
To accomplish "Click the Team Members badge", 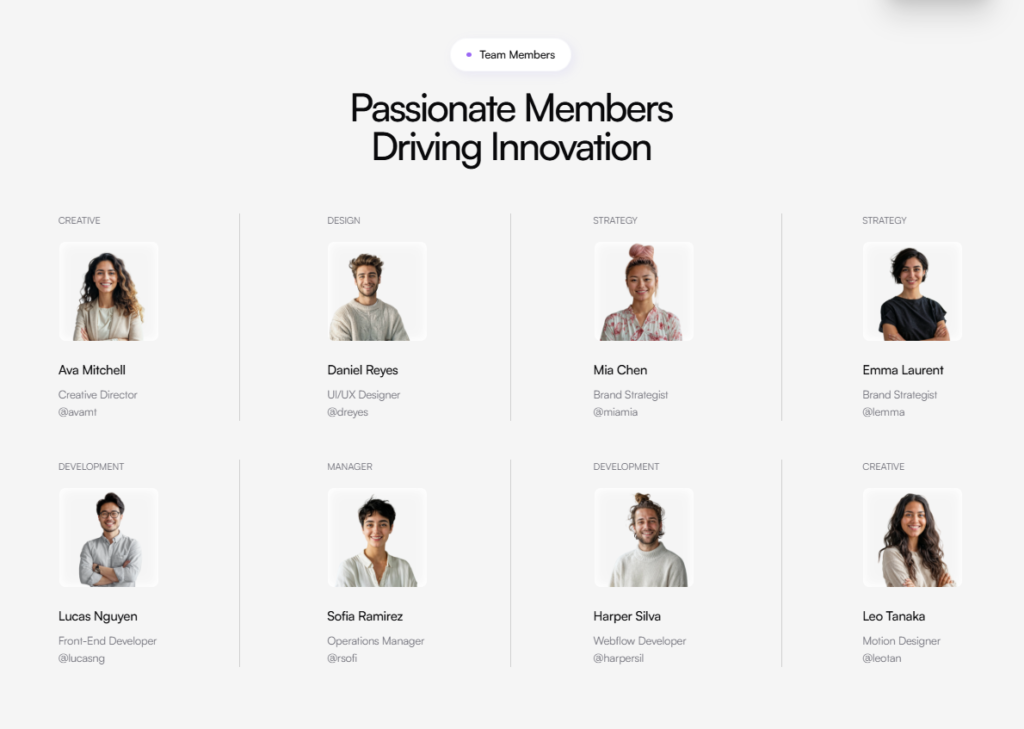I will coord(510,55).
